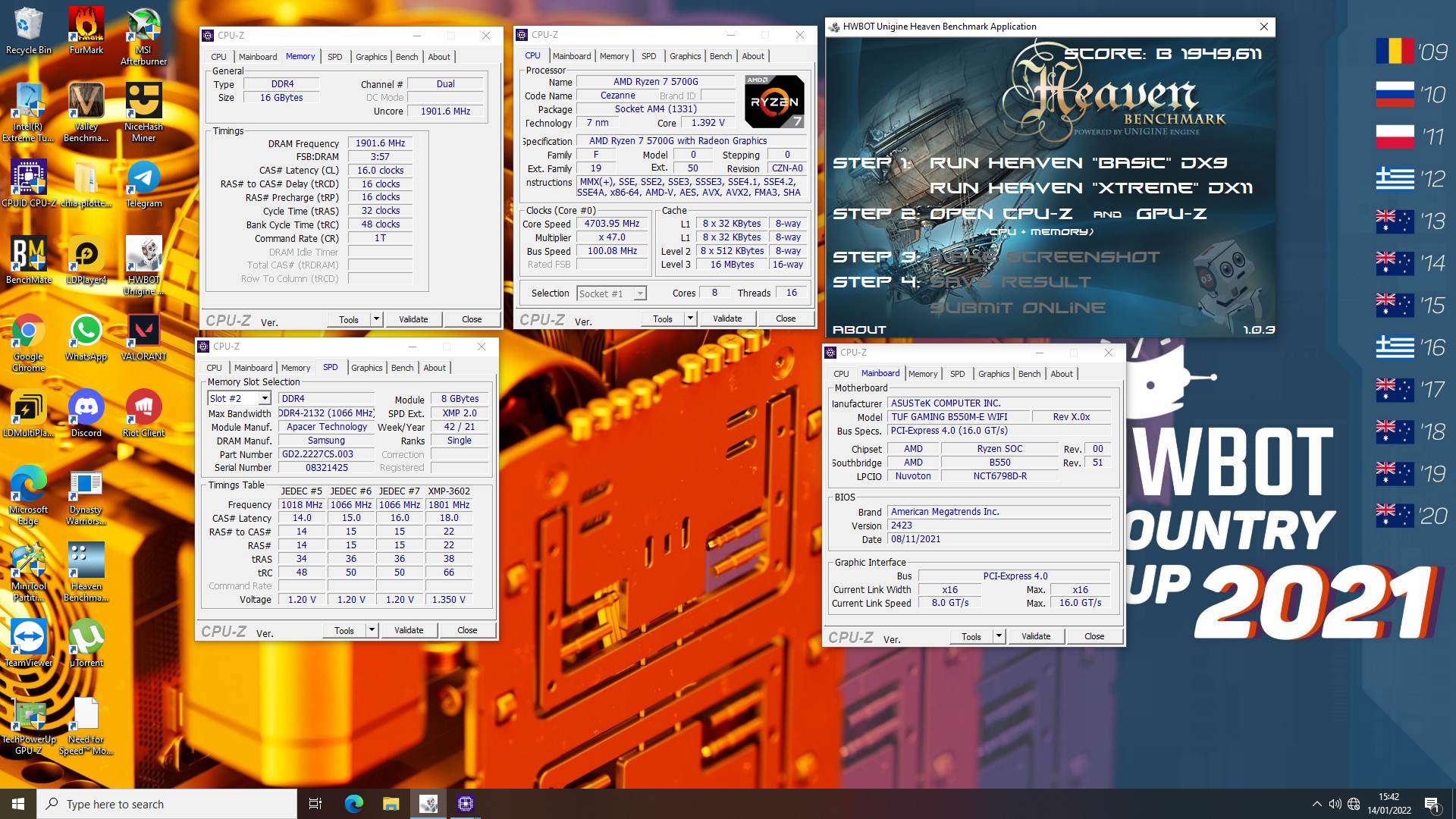Launch Microsoft Edge desktop icon
The image size is (1456, 819).
pyautogui.click(x=28, y=495)
